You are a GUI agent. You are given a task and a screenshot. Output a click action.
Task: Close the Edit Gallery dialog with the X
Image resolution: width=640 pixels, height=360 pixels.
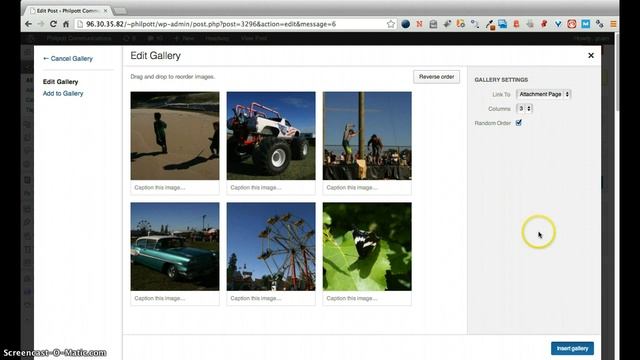pos(591,56)
